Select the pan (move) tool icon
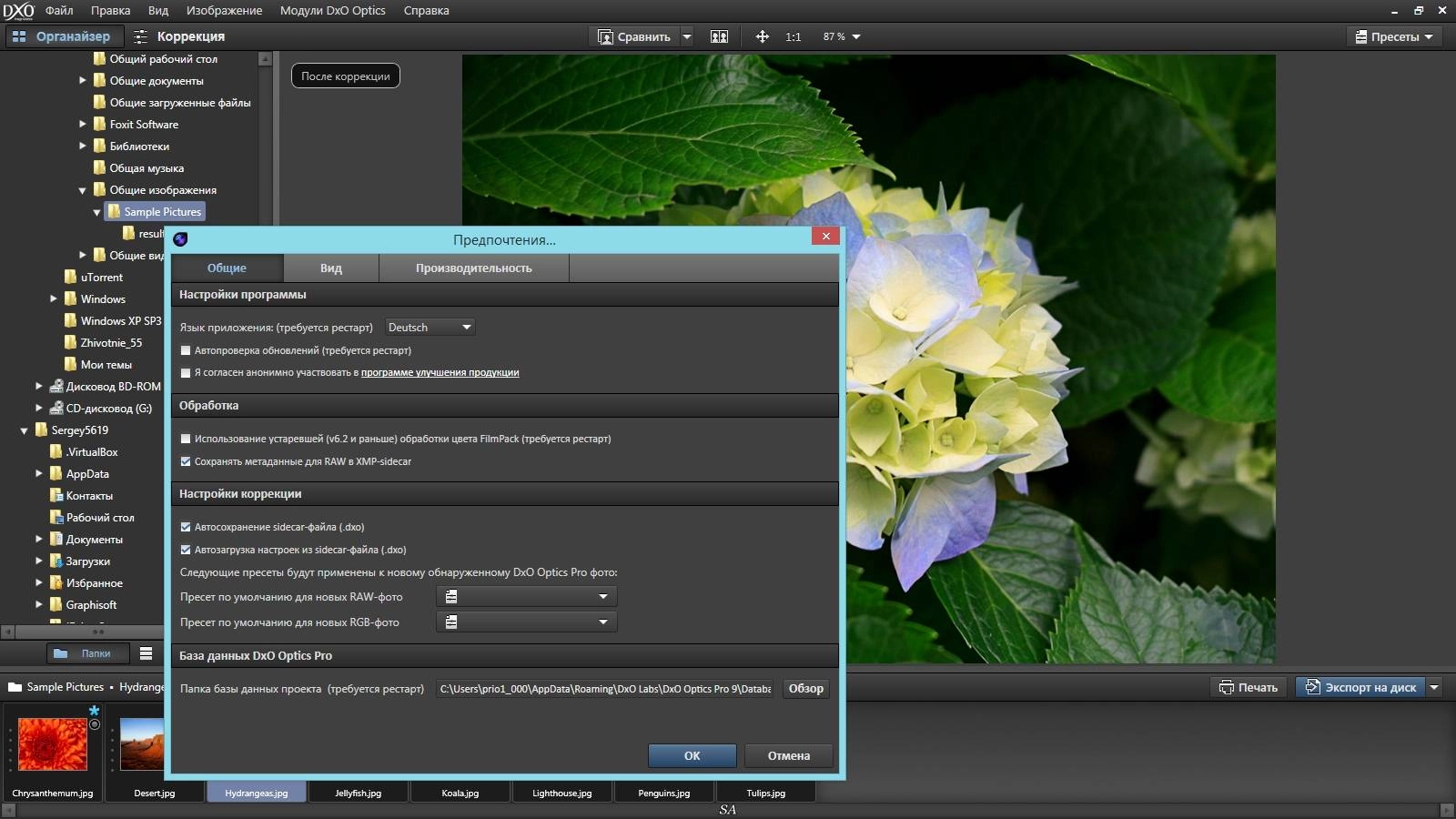 (762, 36)
